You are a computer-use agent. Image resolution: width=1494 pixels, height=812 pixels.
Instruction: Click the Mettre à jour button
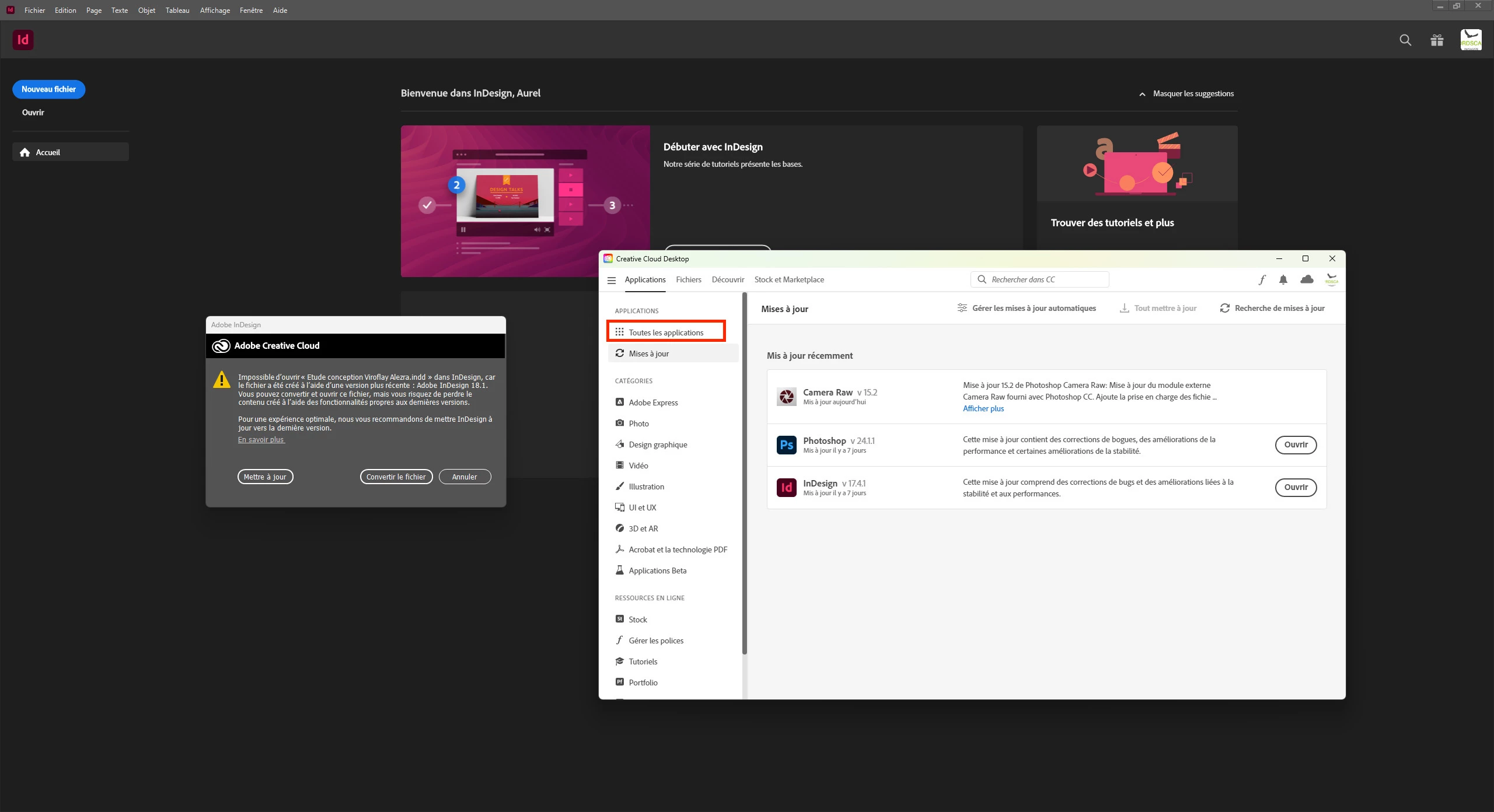pyautogui.click(x=265, y=477)
